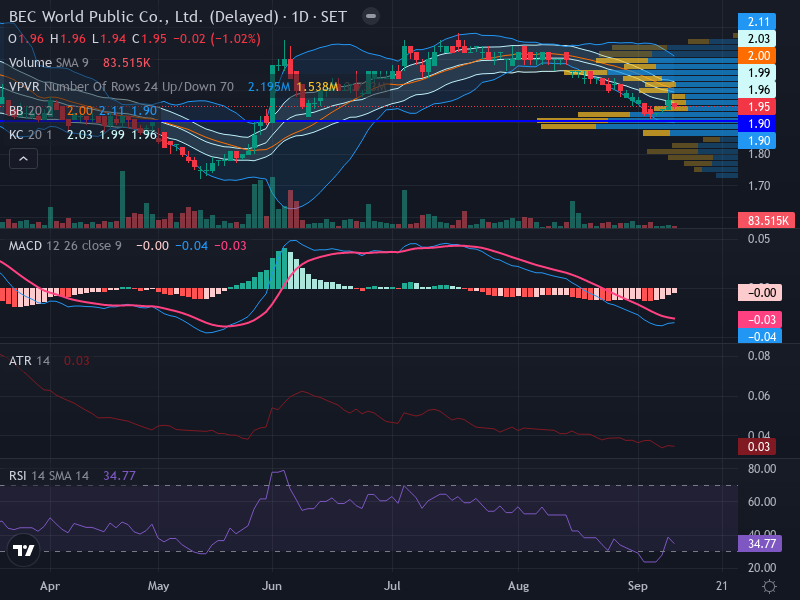Click the Sep date on time axis

(637, 586)
